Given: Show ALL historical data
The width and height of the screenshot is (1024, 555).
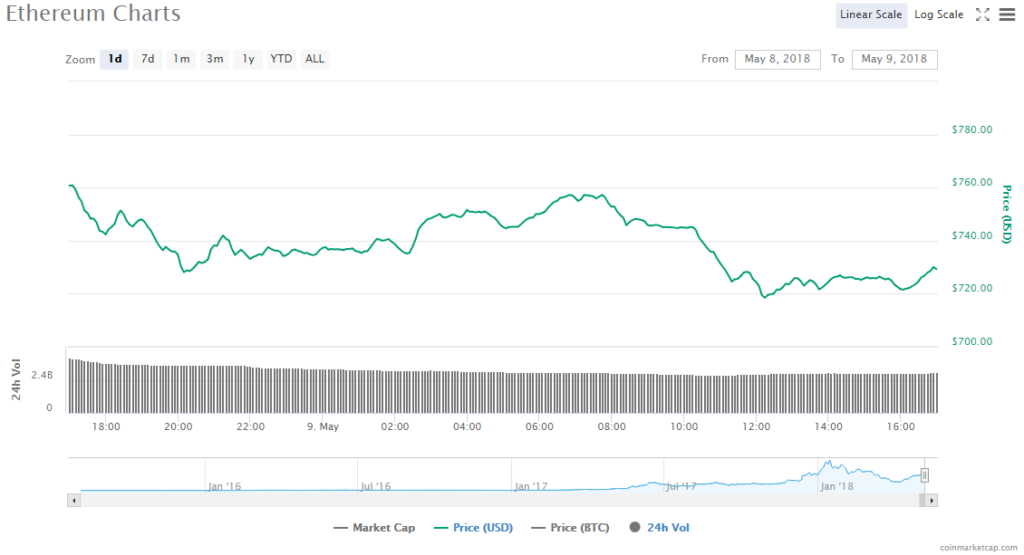Looking at the screenshot, I should [315, 59].
